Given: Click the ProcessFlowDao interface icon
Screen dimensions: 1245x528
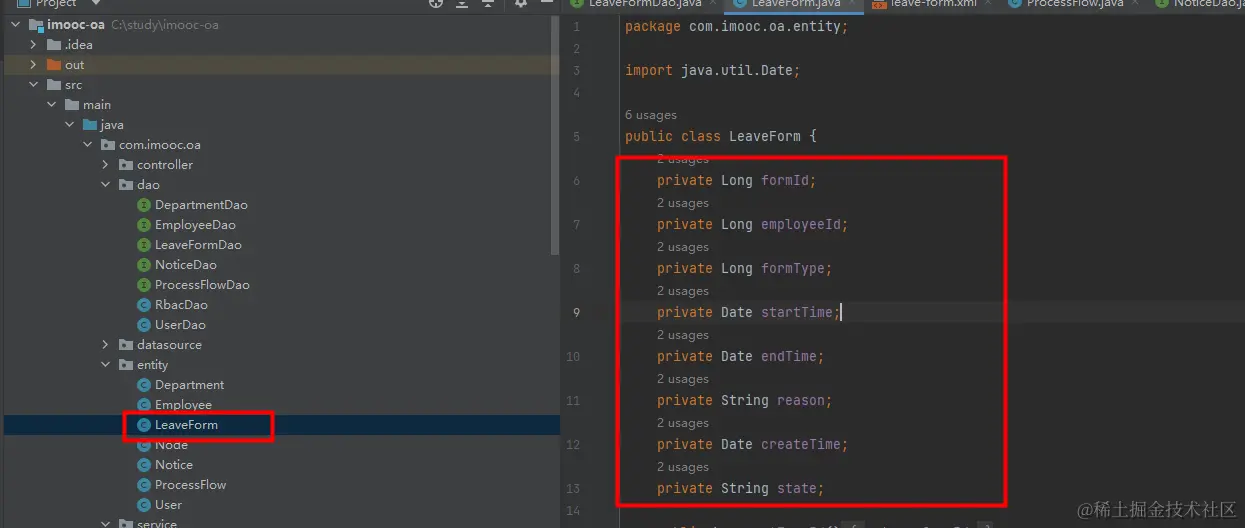Looking at the screenshot, I should pos(144,285).
